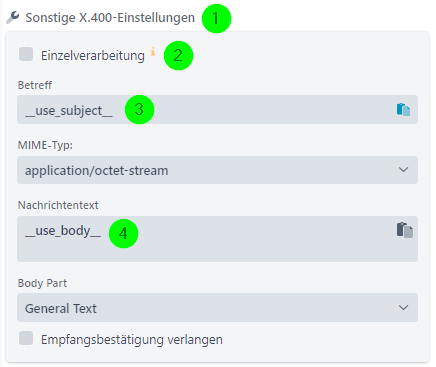436x367 pixels.
Task: Select the green marker numbered 1
Action: 216,18
